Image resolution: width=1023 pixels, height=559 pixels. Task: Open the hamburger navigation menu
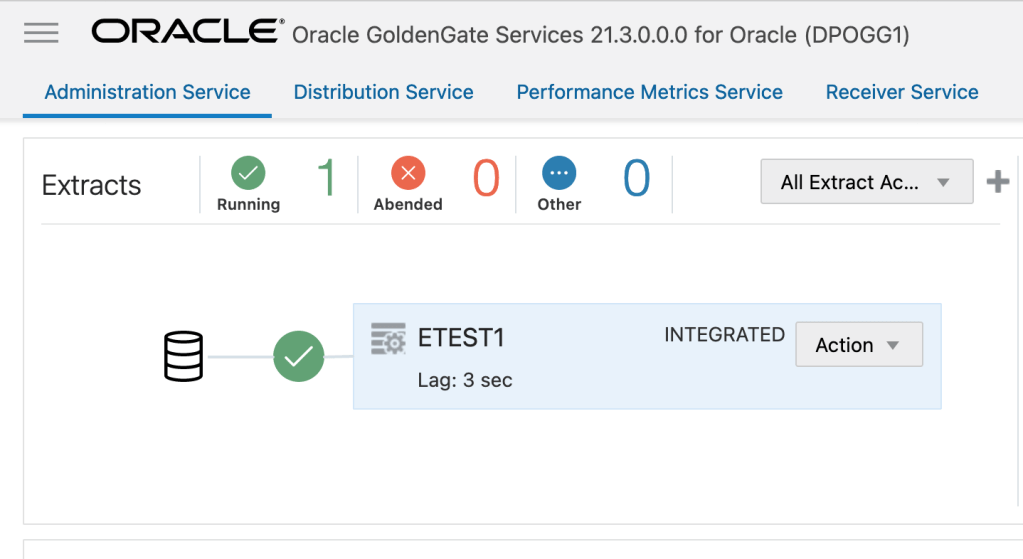coord(41,33)
